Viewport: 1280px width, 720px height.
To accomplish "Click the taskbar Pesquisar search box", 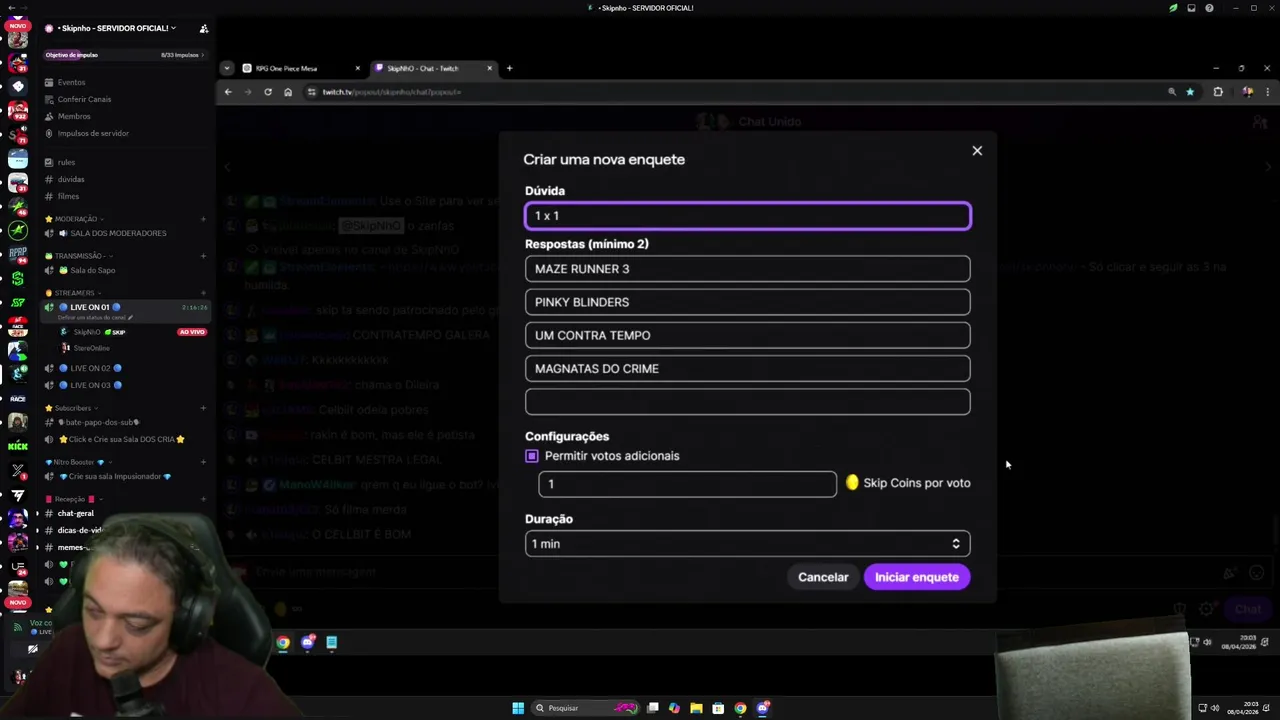I will 585,708.
